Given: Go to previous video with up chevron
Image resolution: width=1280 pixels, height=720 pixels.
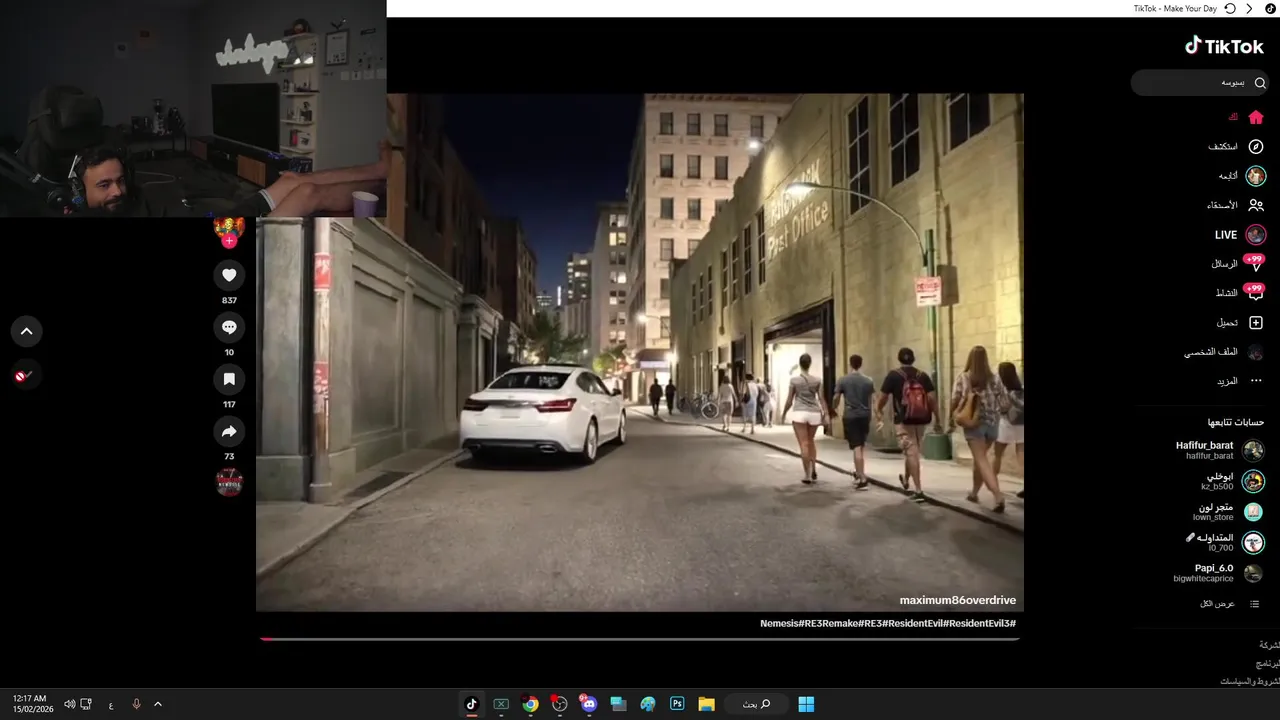Looking at the screenshot, I should [x=26, y=331].
